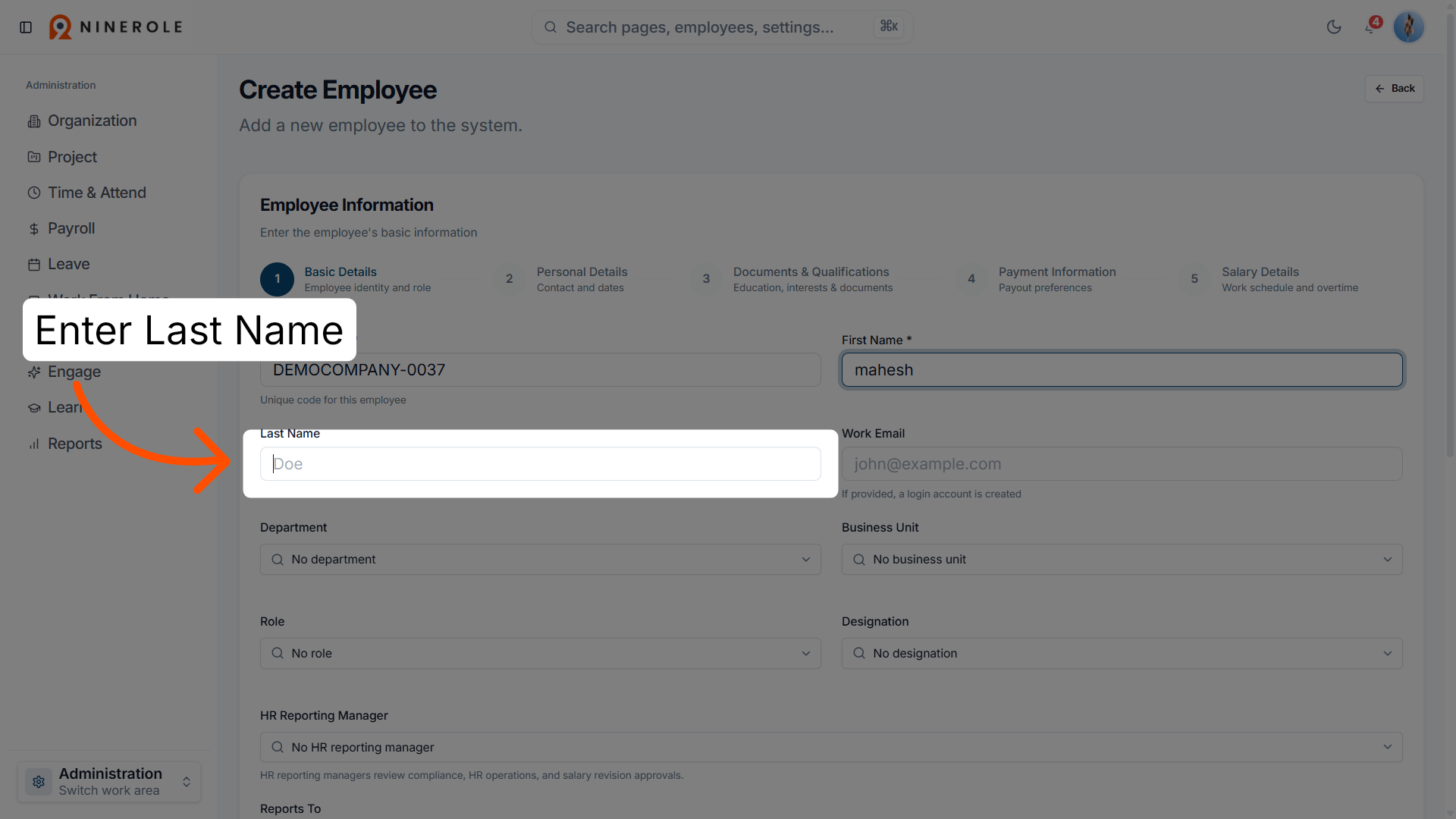Click the Back button

point(1395,89)
